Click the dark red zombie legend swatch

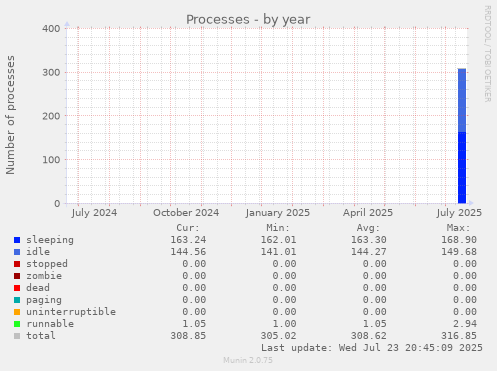point(17,276)
